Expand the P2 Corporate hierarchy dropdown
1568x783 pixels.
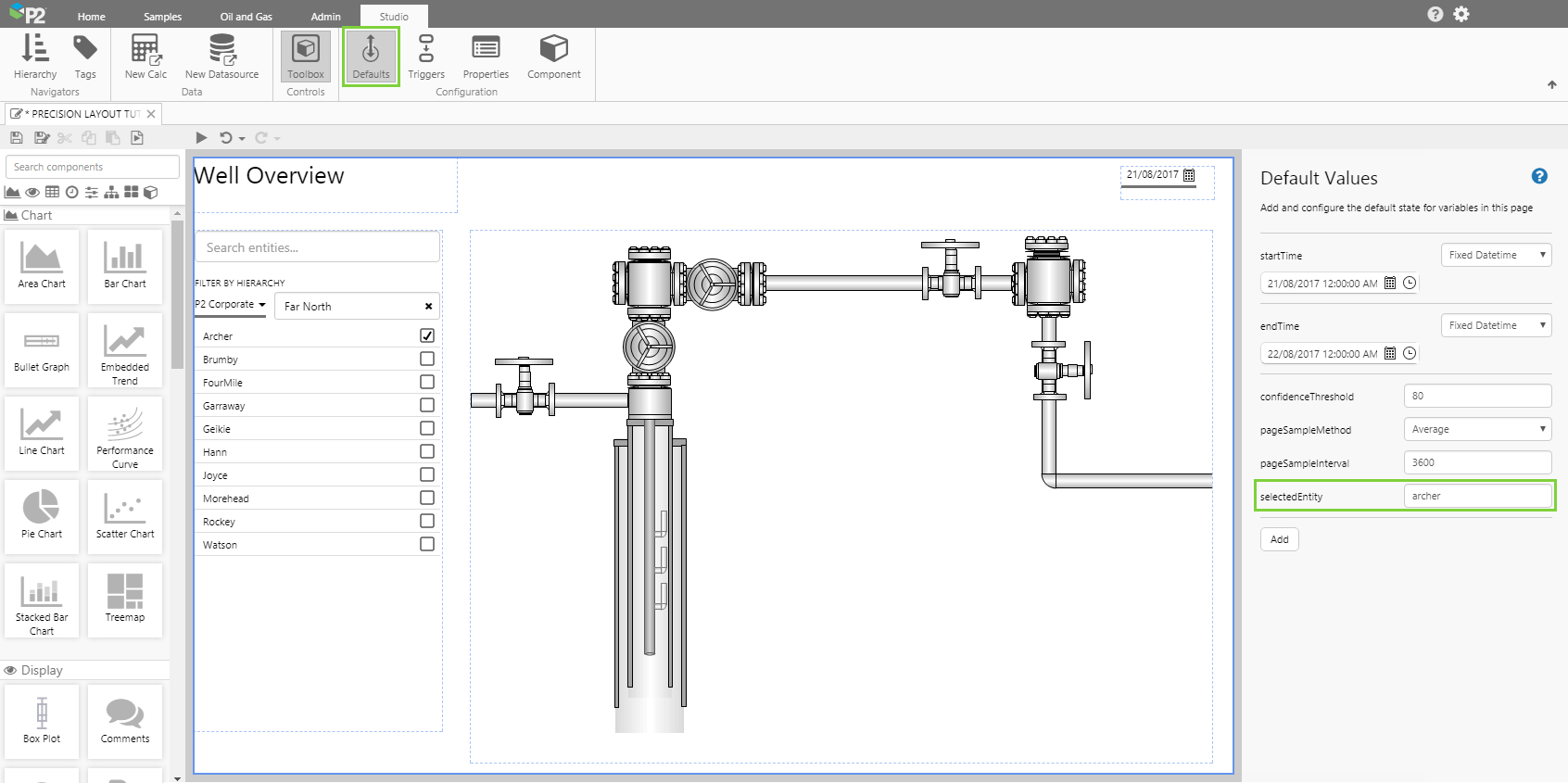coord(231,305)
